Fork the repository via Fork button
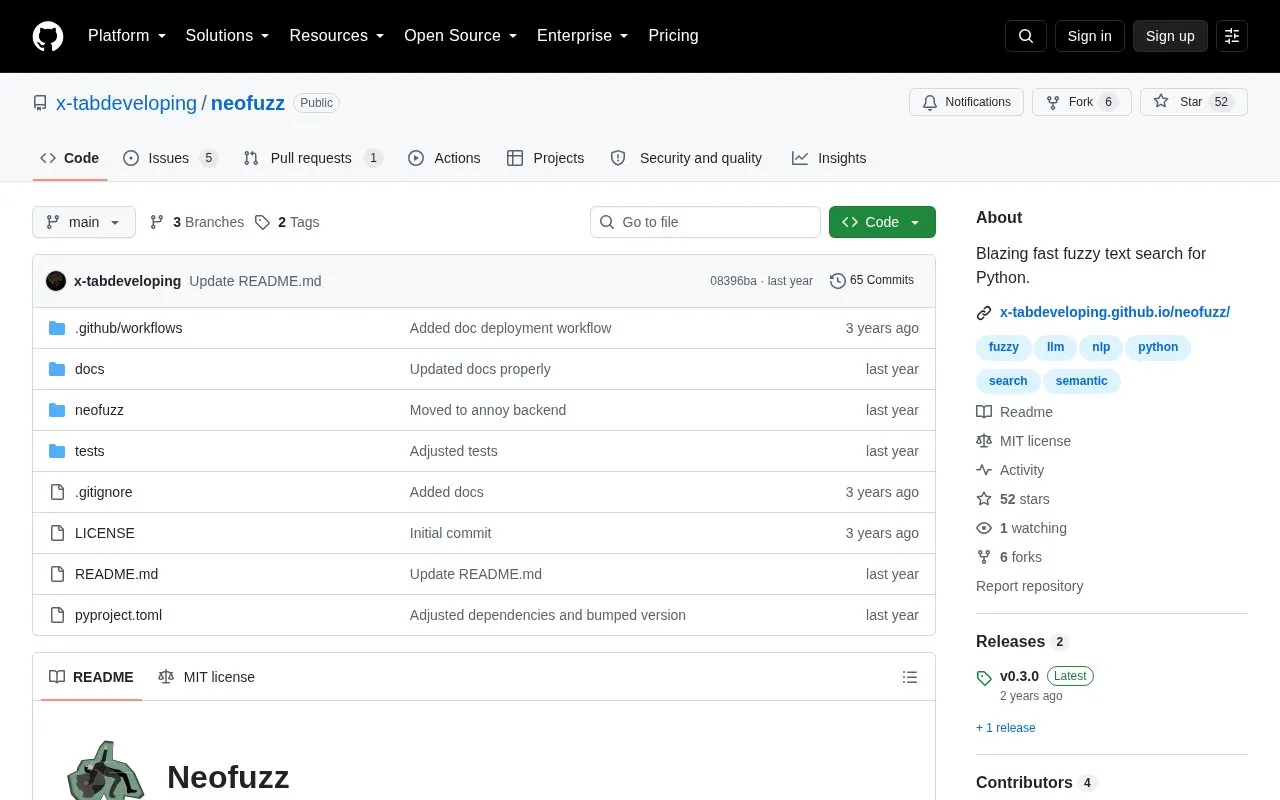Viewport: 1280px width, 800px height. click(1081, 102)
